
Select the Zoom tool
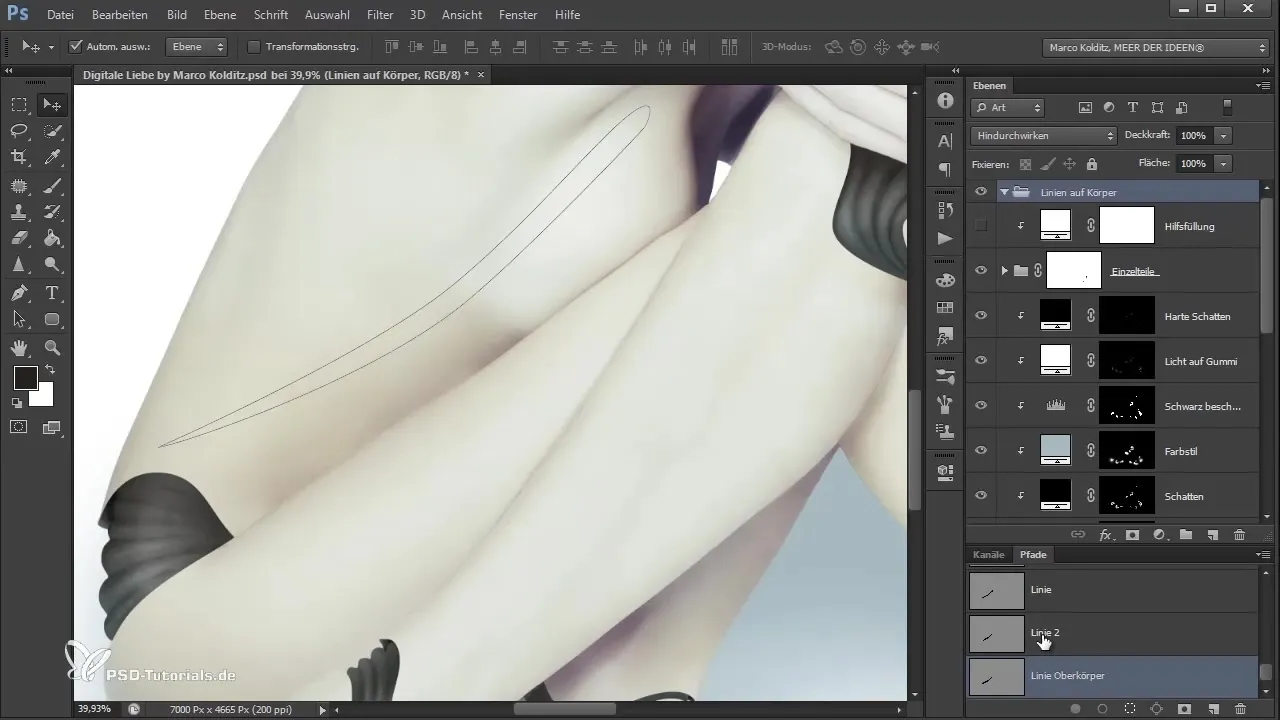click(x=52, y=348)
